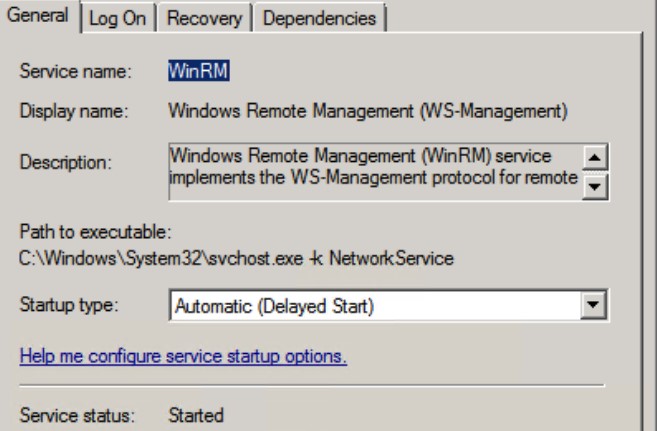657x431 pixels.
Task: Open the Help me configure service startup options link
Action: [183, 358]
